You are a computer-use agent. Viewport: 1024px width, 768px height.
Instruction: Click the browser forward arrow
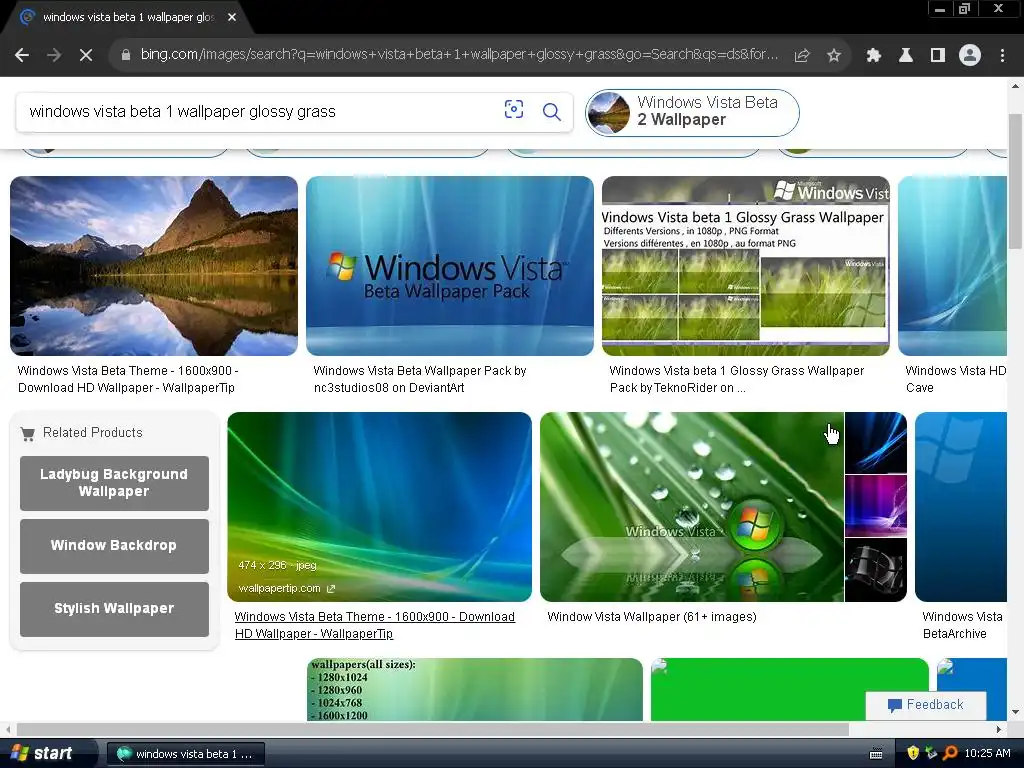tap(54, 56)
